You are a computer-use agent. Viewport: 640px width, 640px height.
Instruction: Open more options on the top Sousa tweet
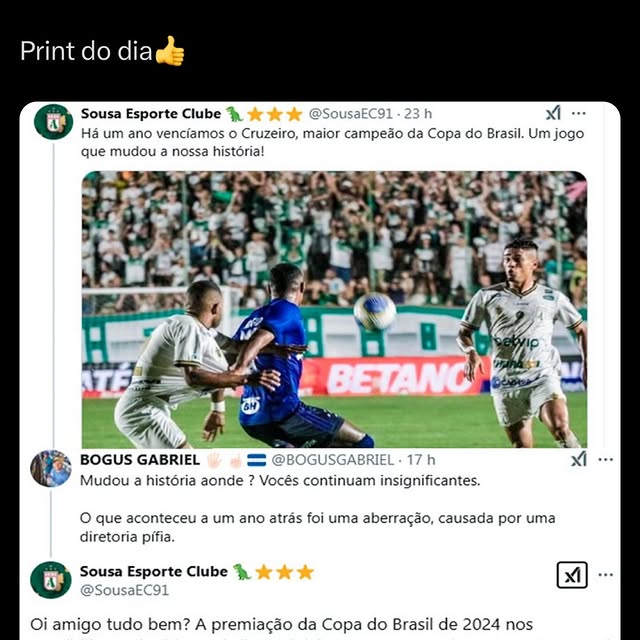(x=579, y=114)
